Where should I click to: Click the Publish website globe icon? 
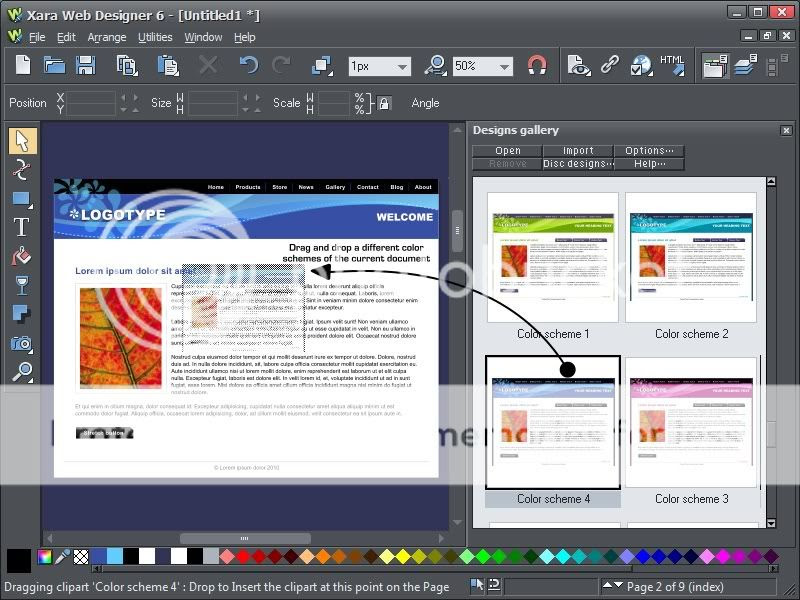click(x=641, y=66)
